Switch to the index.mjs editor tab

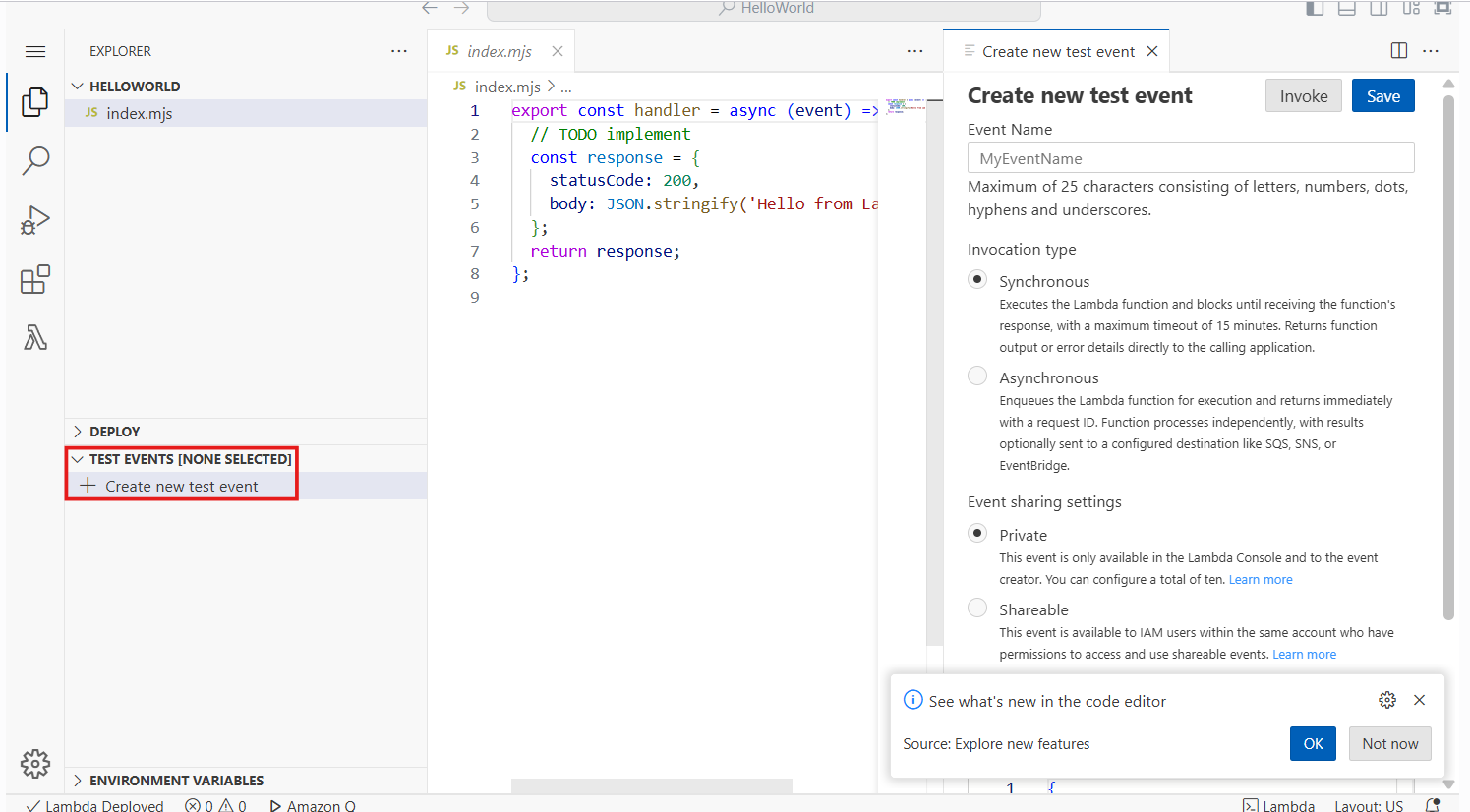coord(490,51)
